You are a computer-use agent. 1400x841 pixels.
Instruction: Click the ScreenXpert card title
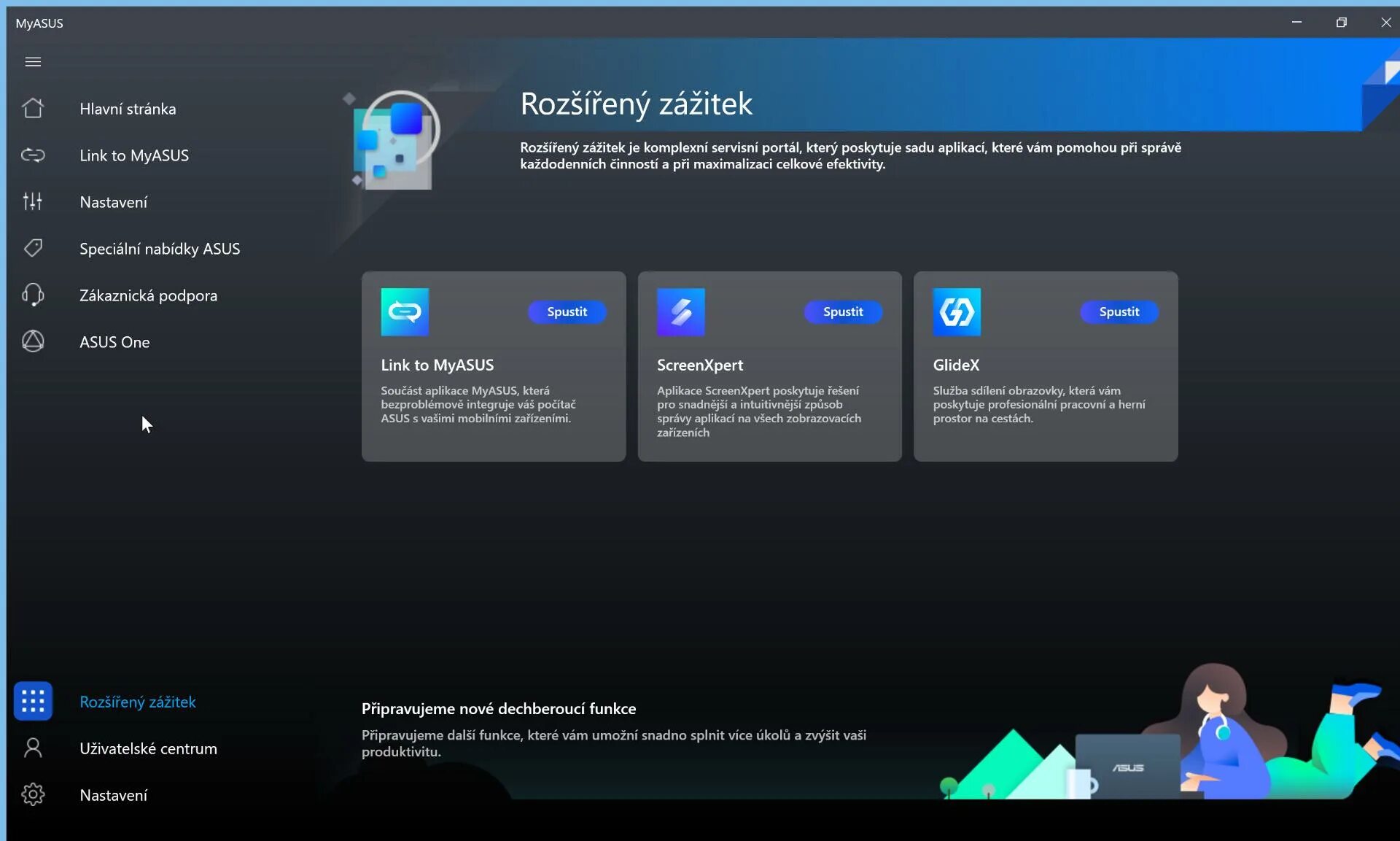coord(700,365)
